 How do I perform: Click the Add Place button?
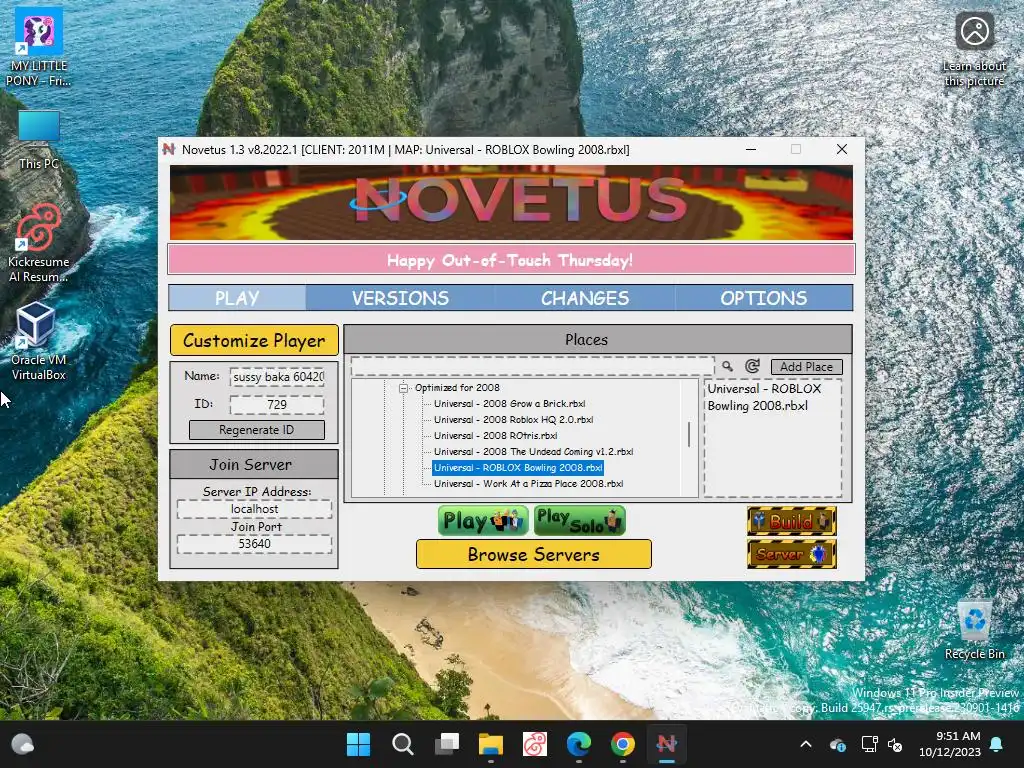(x=807, y=367)
